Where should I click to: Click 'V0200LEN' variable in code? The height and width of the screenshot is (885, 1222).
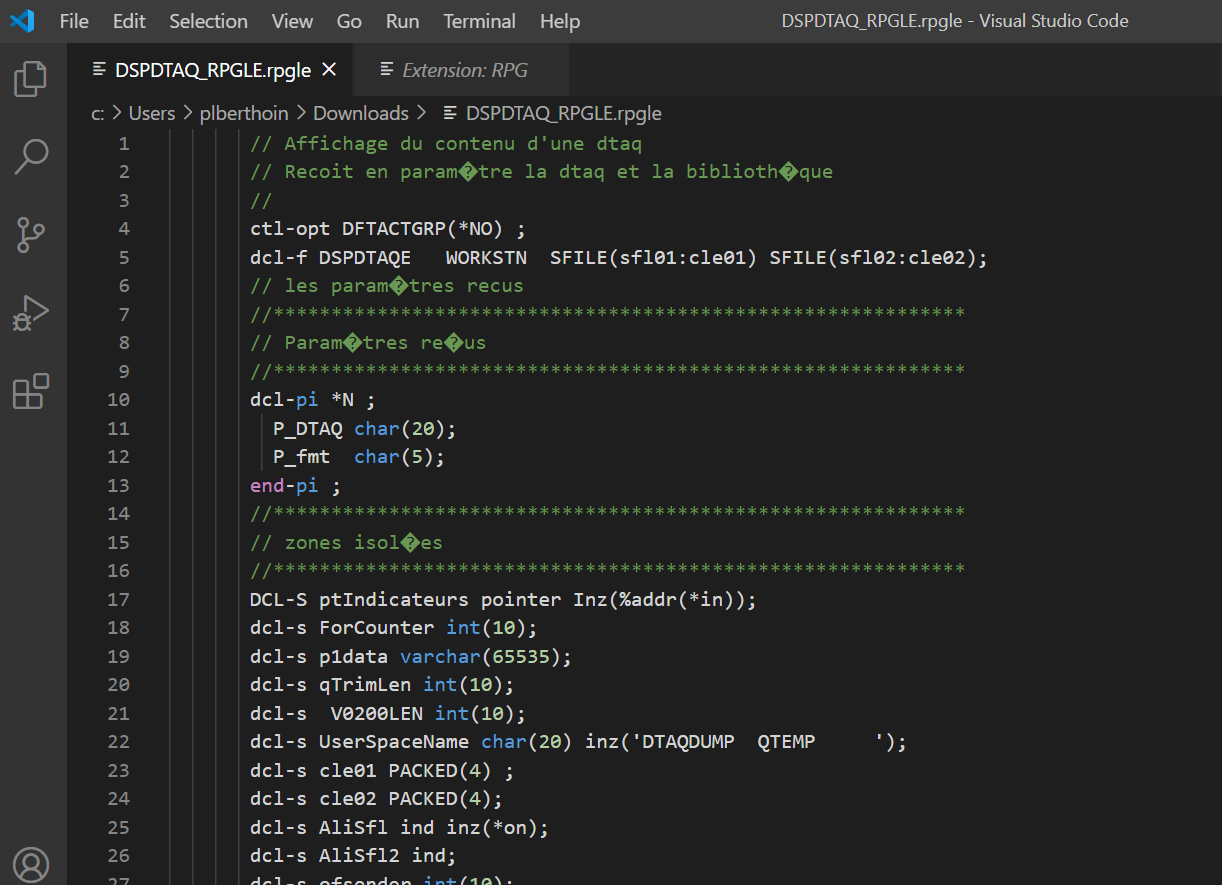pos(377,714)
